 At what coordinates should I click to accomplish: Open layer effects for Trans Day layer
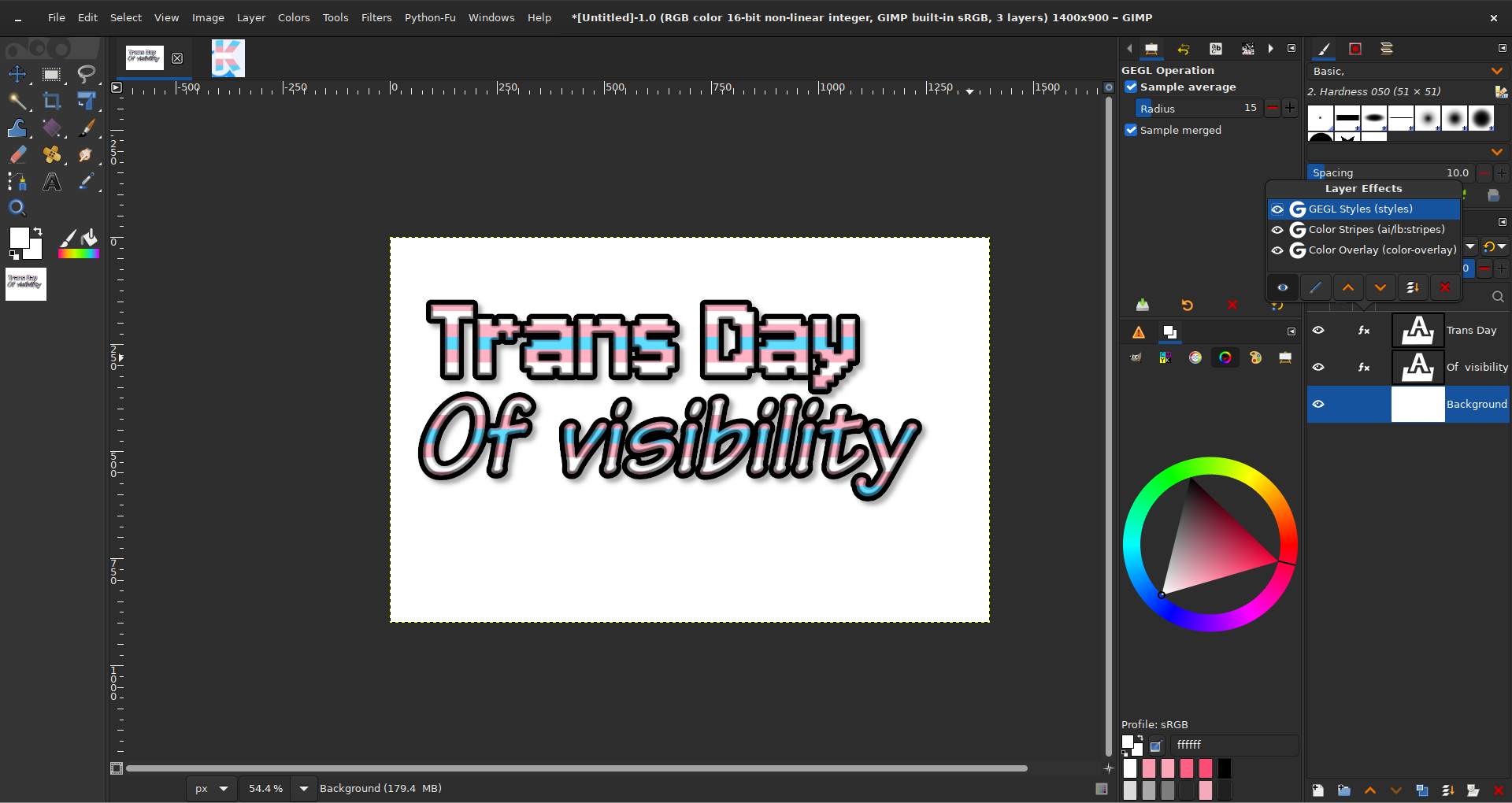click(x=1364, y=331)
